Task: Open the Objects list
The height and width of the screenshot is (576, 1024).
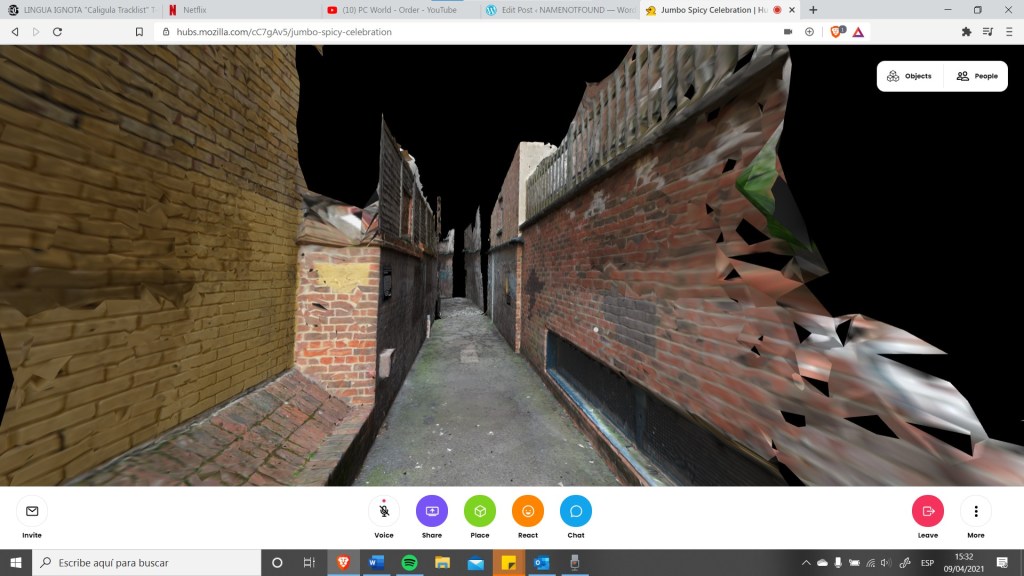Action: (x=909, y=76)
